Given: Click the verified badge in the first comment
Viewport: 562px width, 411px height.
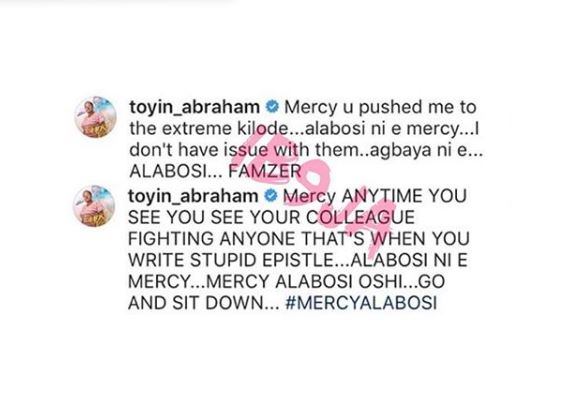Looking at the screenshot, I should [x=272, y=107].
